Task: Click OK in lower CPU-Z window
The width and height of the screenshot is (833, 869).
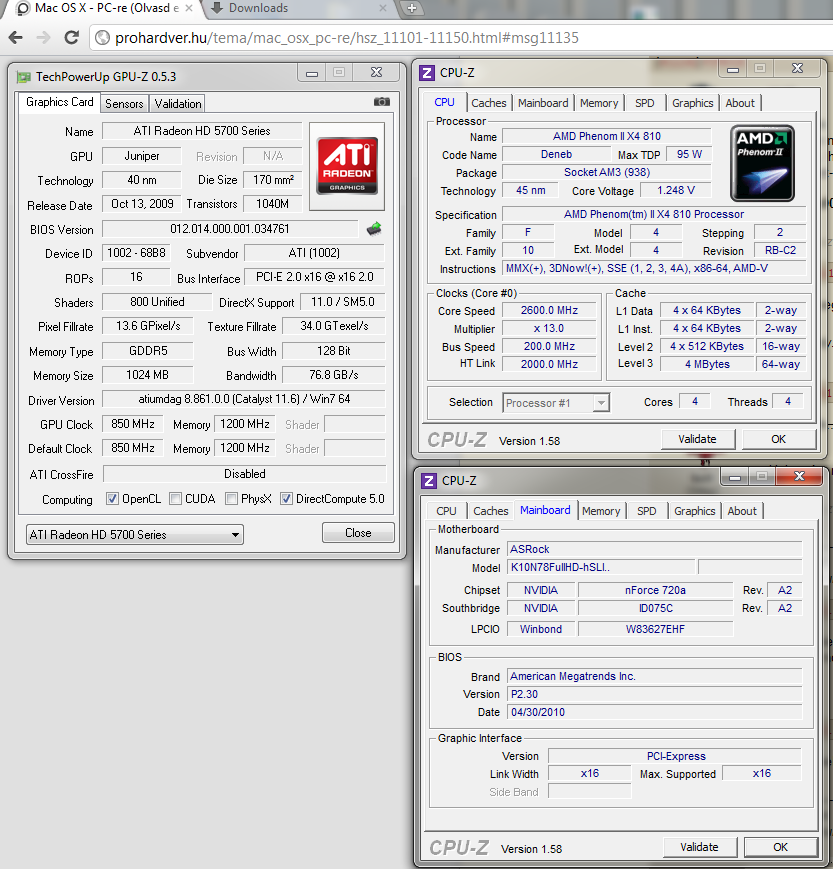Action: click(x=780, y=847)
